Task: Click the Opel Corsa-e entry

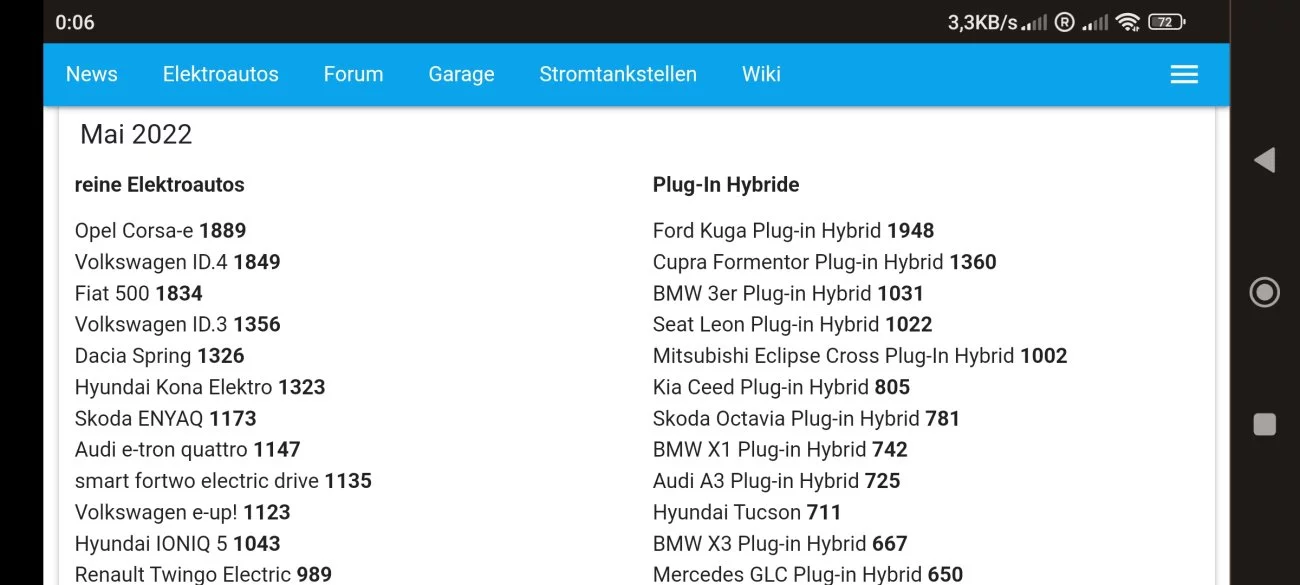Action: 160,231
